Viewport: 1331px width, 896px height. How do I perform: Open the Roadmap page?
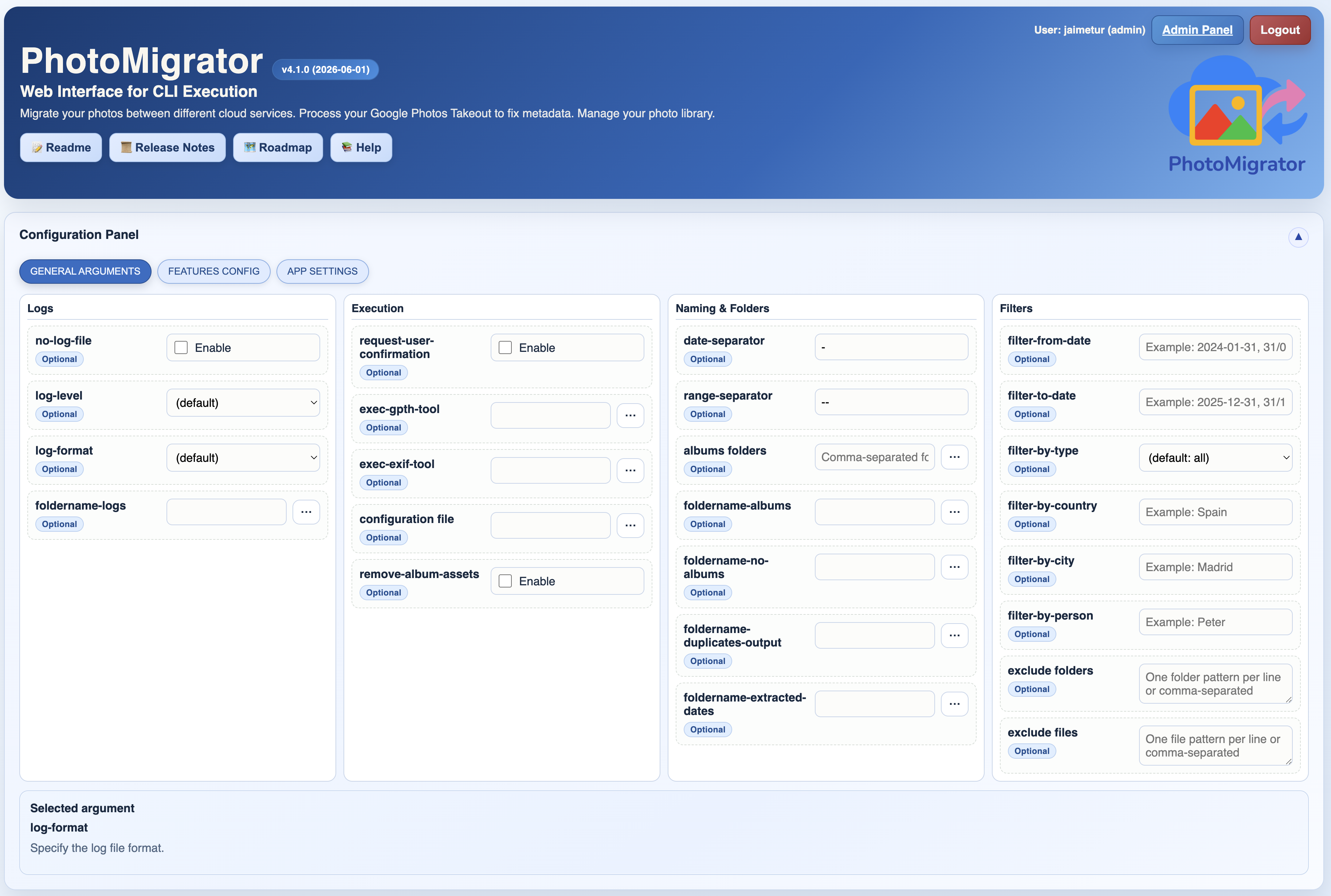pyautogui.click(x=278, y=148)
